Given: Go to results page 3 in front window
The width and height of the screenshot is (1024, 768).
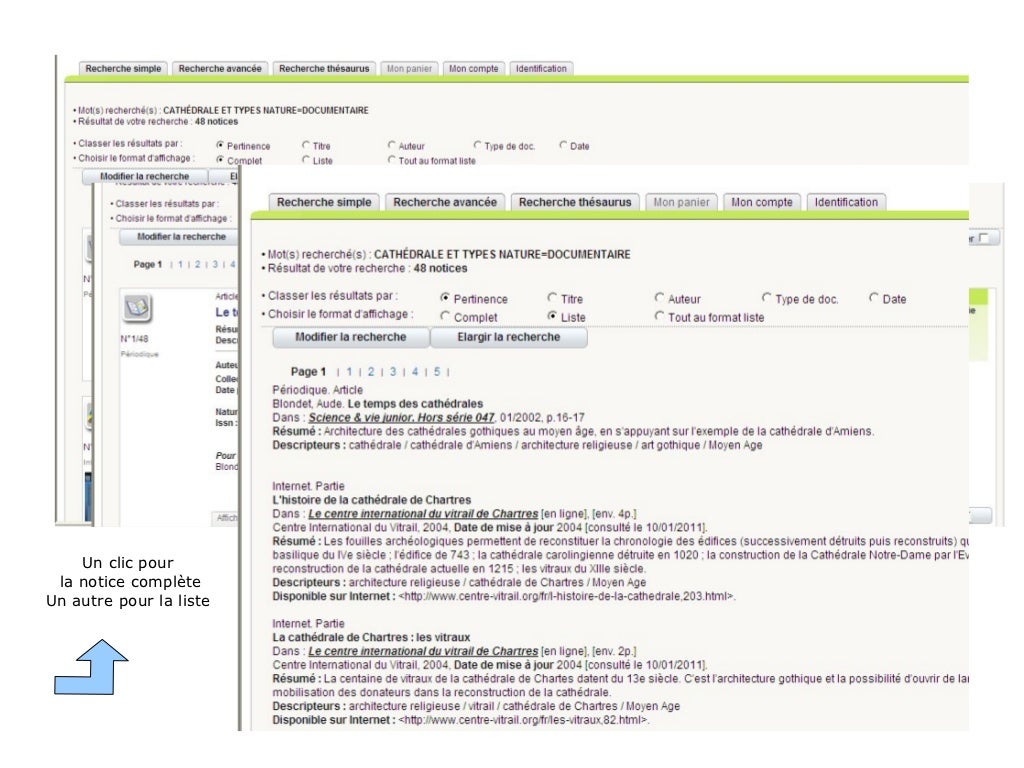Looking at the screenshot, I should tap(393, 372).
